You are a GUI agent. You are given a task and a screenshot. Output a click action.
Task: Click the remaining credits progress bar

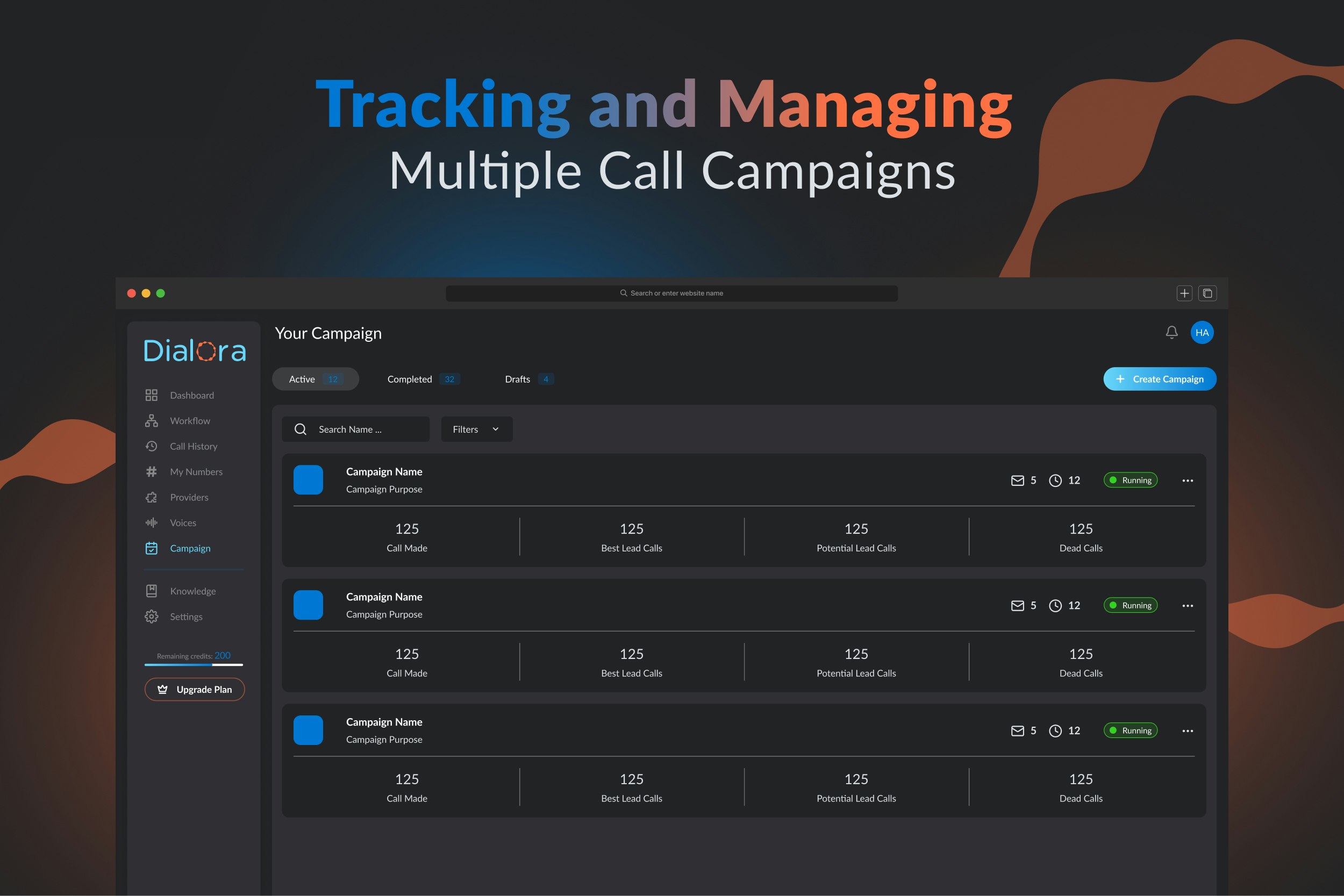pyautogui.click(x=194, y=664)
